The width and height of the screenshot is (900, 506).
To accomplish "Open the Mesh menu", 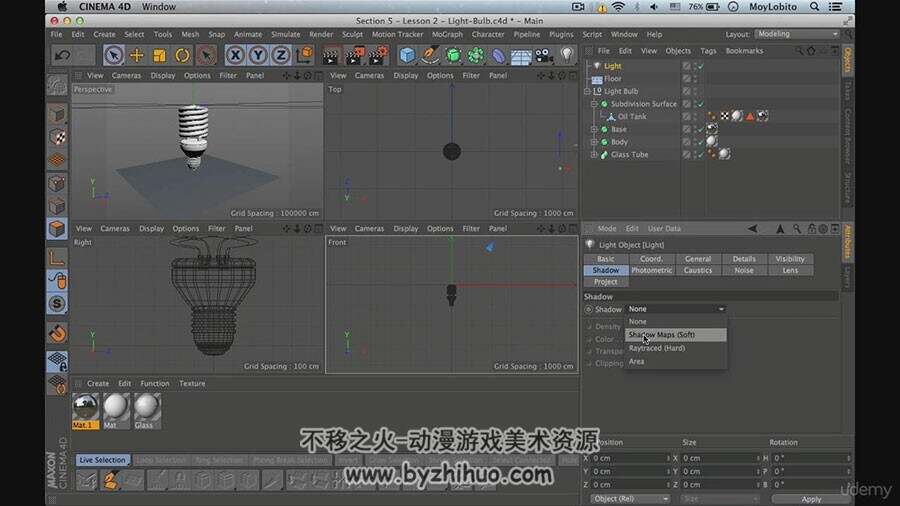I will pos(190,34).
